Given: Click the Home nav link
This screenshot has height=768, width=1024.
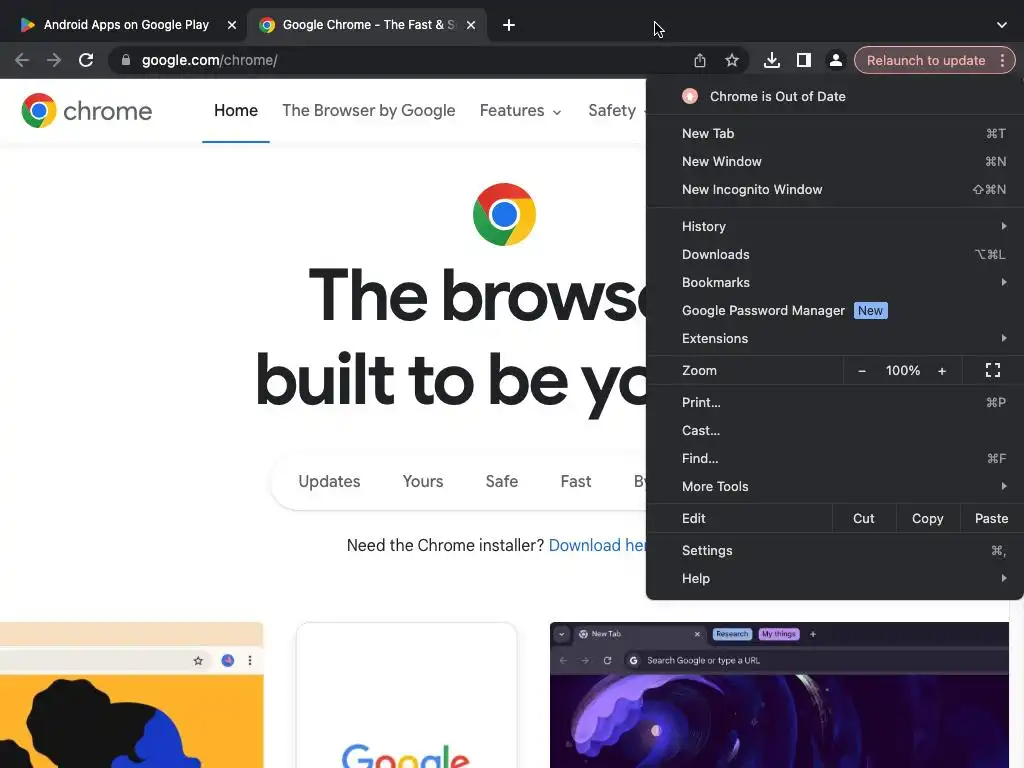Looking at the screenshot, I should point(236,110).
